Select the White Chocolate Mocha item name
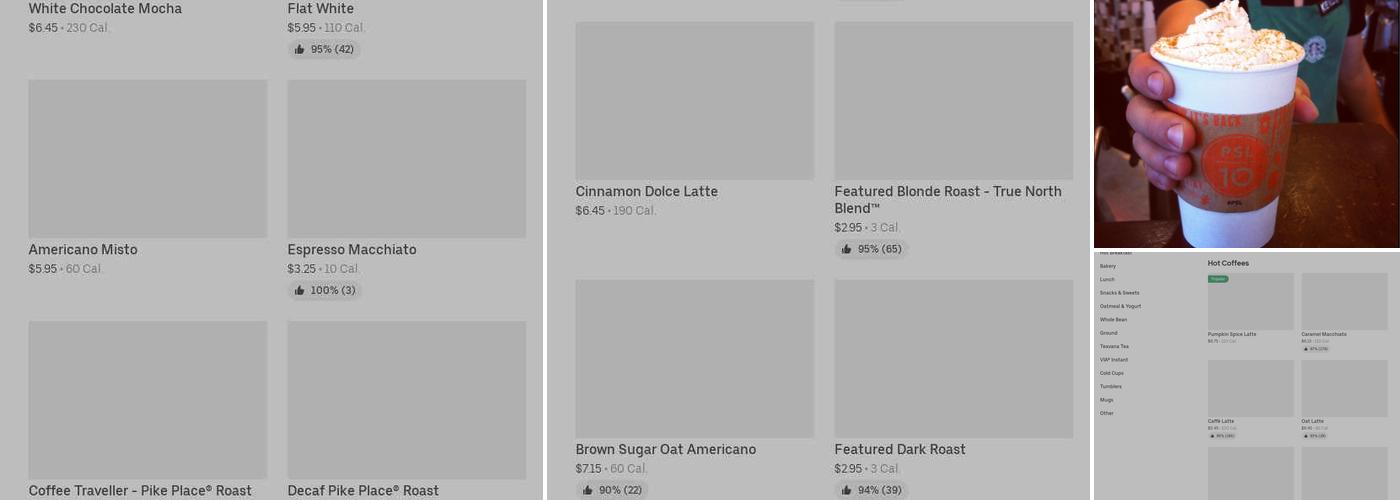1400x500 pixels. (105, 9)
